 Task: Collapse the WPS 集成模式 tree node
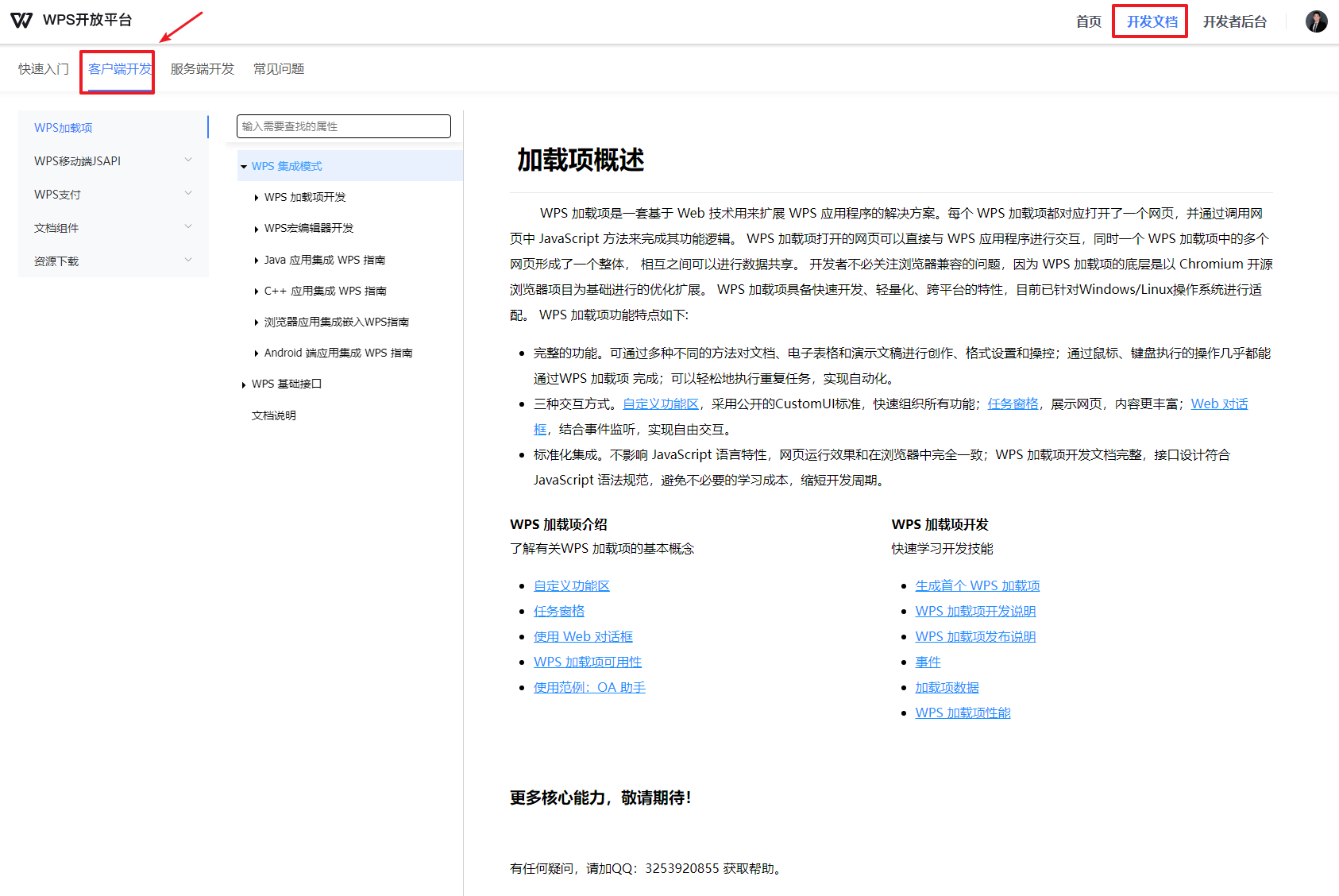point(244,167)
